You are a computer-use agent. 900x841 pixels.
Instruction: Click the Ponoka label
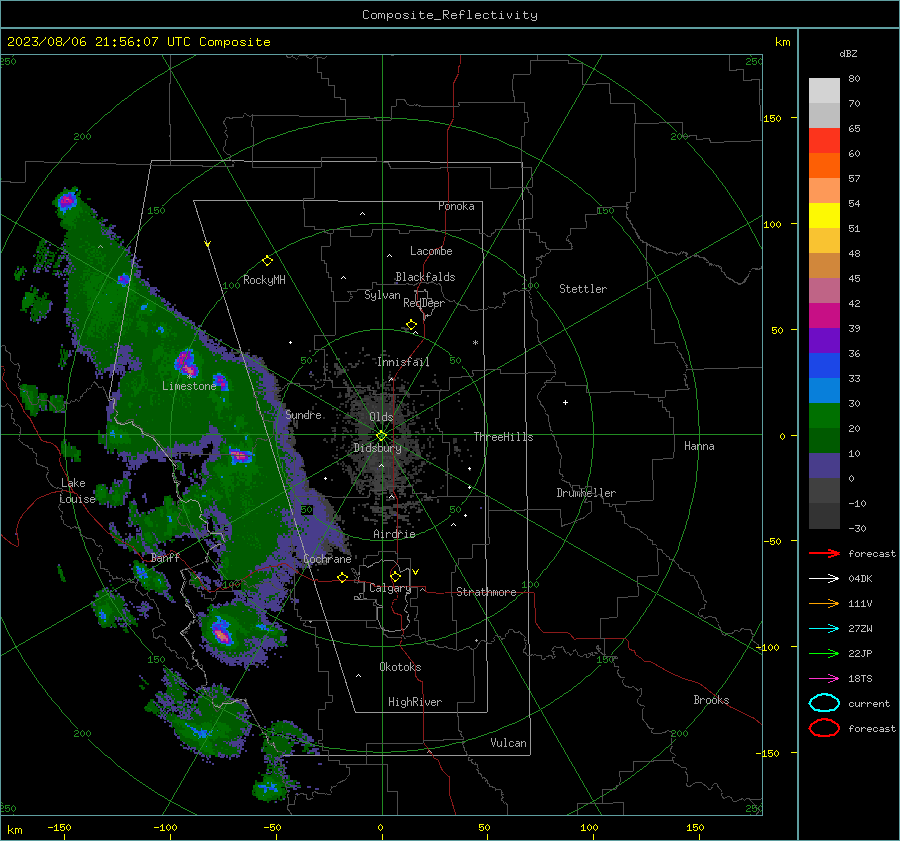click(x=456, y=206)
